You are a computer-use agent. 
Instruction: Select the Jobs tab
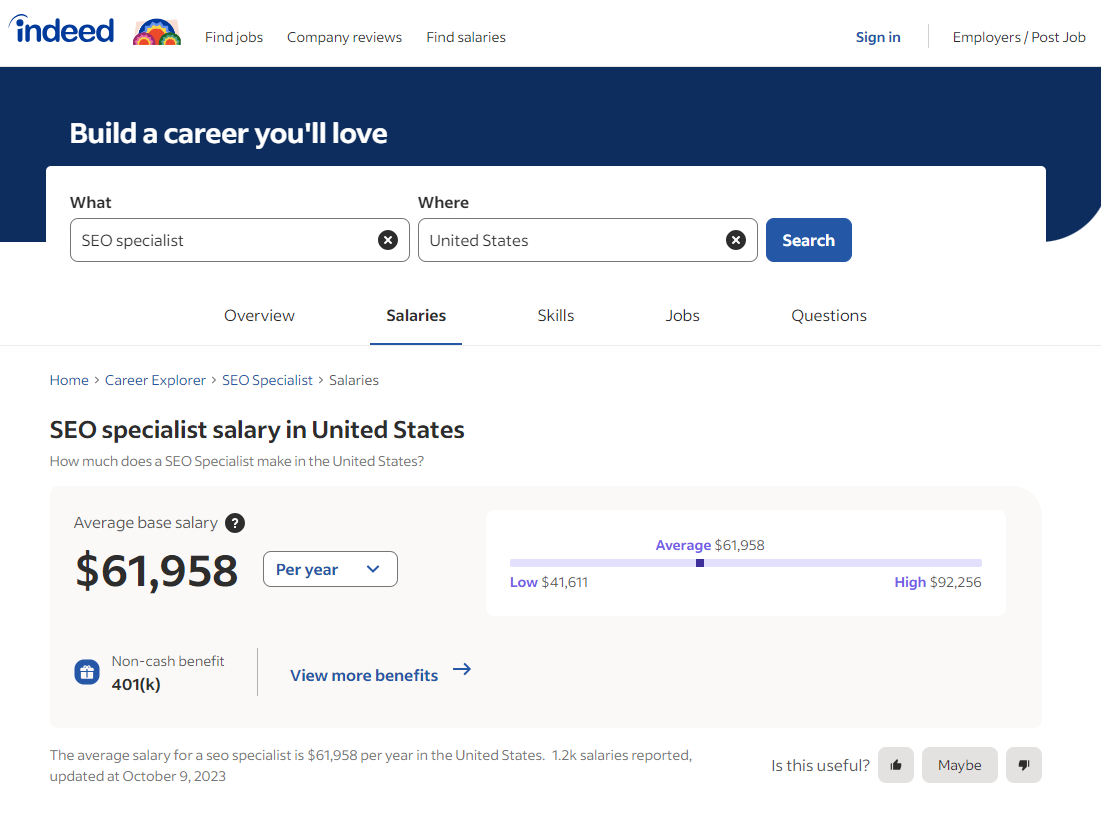(683, 316)
